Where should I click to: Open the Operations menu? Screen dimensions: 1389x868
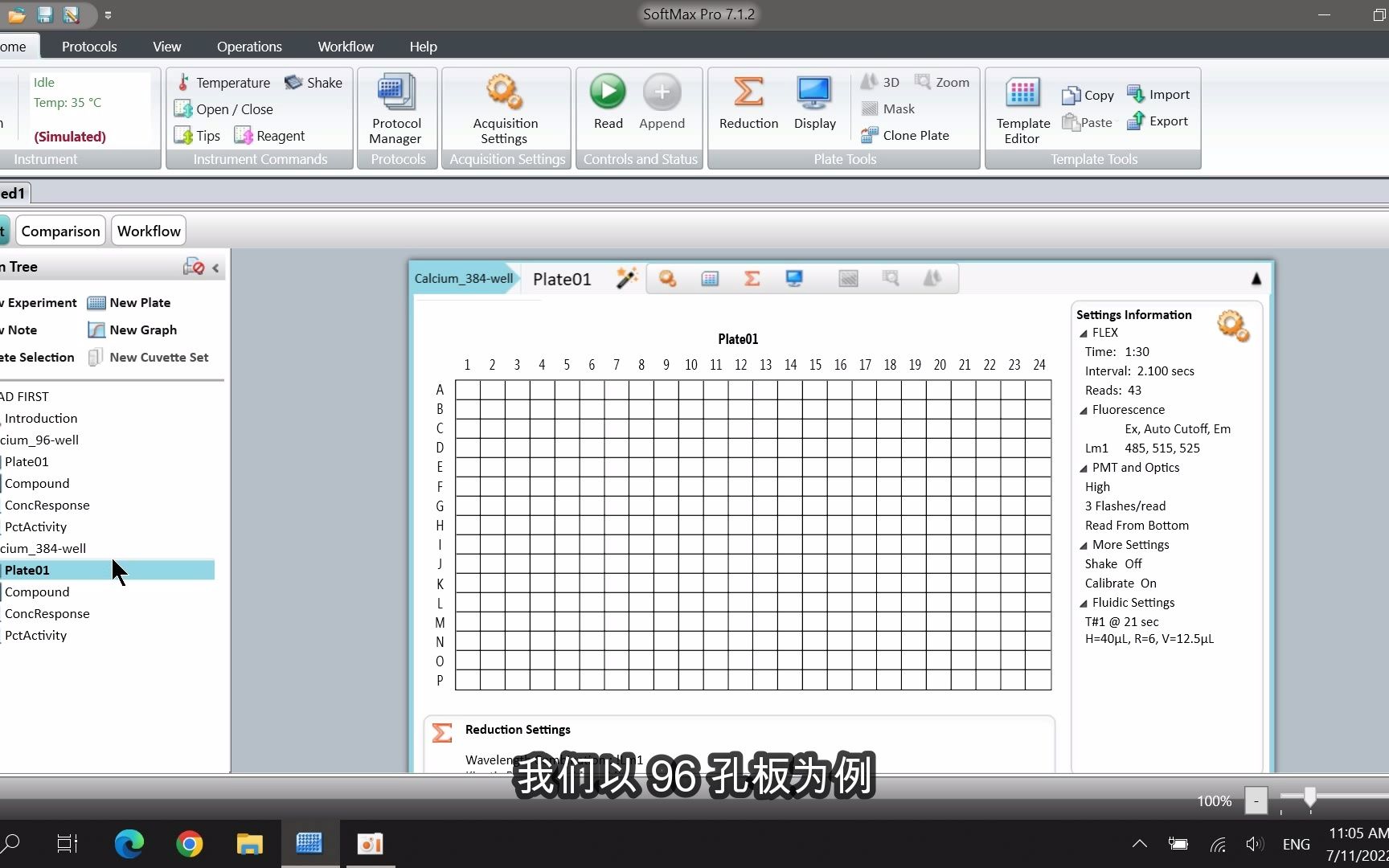click(x=249, y=46)
